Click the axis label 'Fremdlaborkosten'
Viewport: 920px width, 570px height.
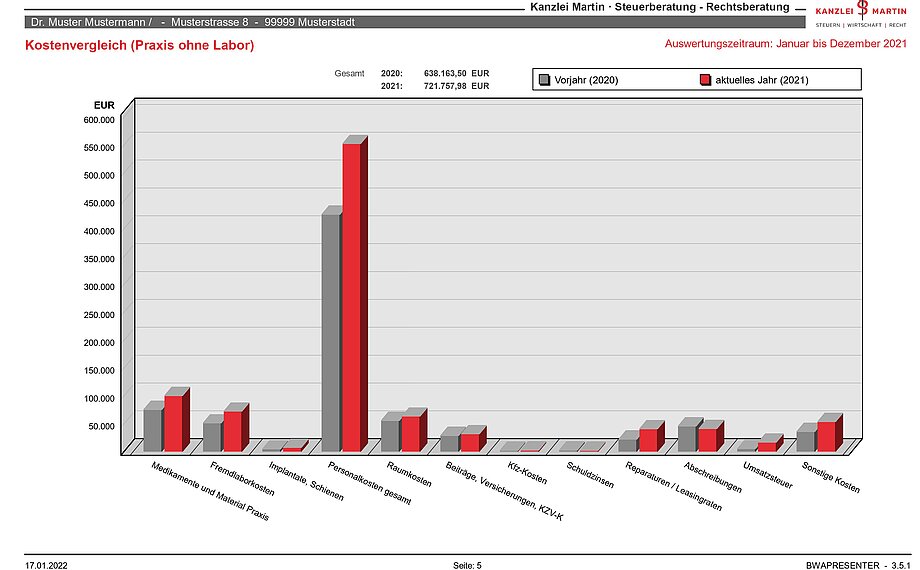tap(242, 479)
